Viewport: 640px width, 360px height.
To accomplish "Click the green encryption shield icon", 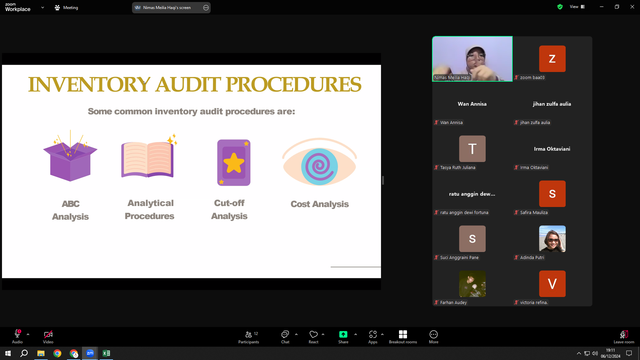I will (x=560, y=7).
